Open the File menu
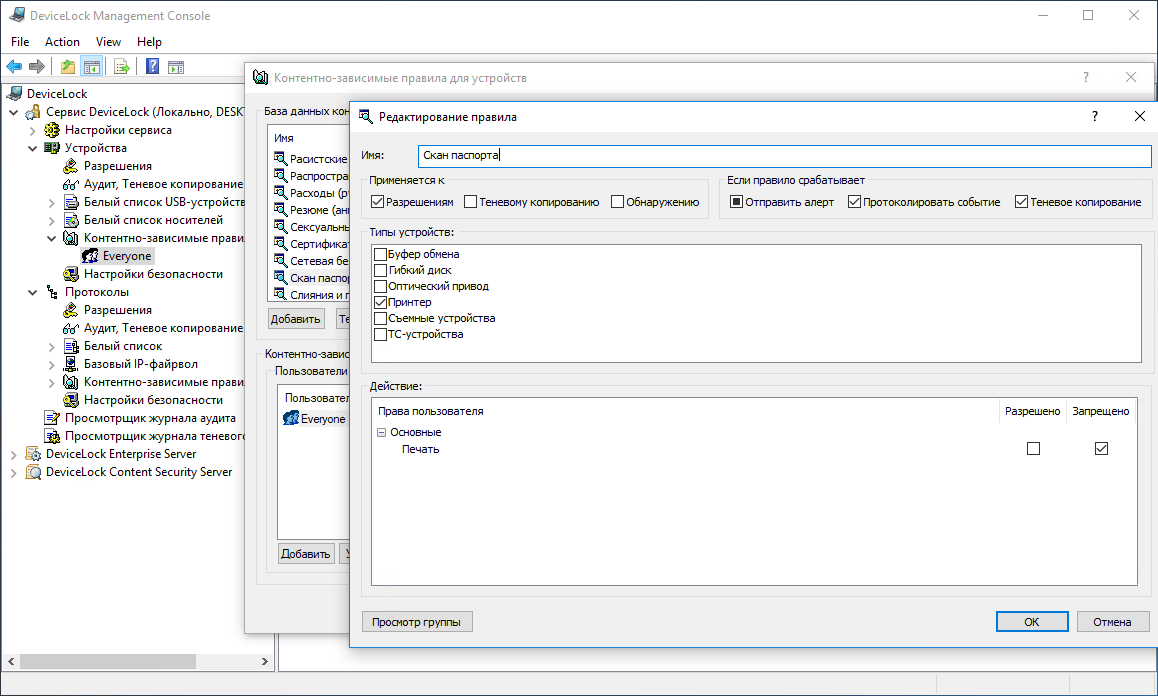Screen dimensions: 1158x696 click(20, 42)
